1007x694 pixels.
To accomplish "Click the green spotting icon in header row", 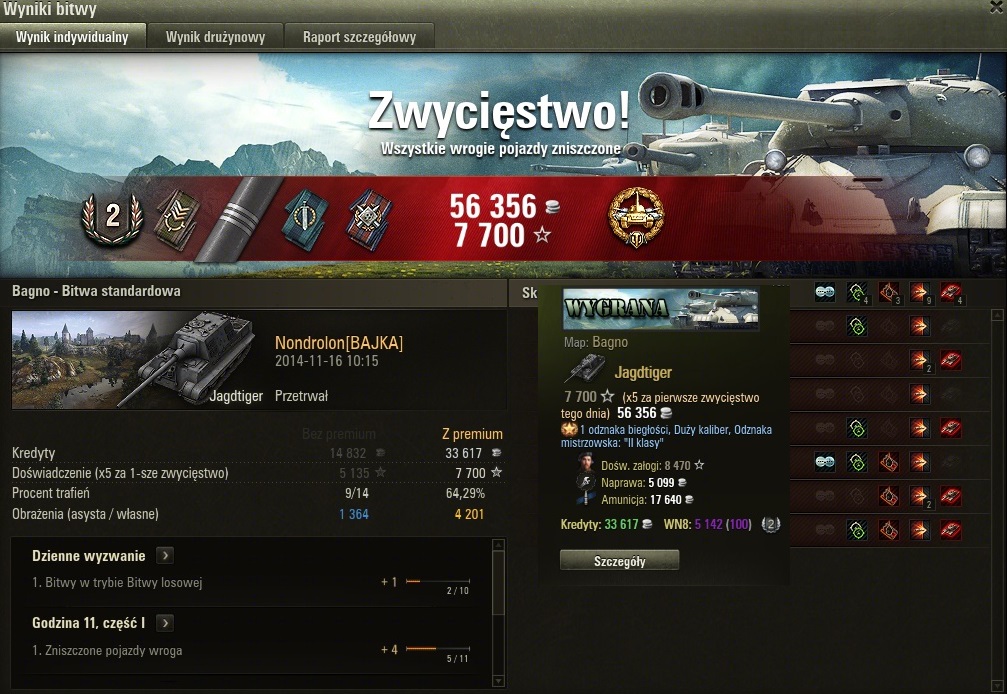I will click(x=857, y=293).
